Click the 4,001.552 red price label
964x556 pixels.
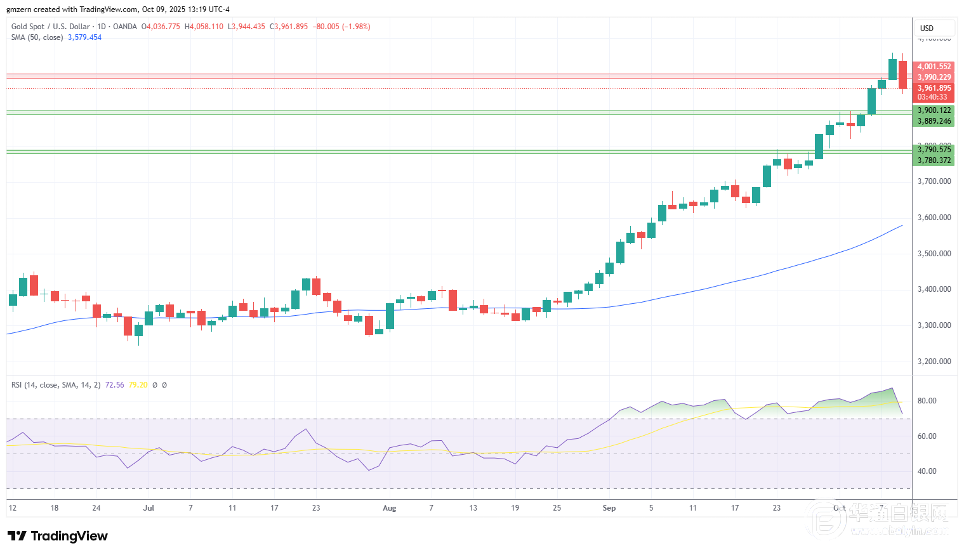pyautogui.click(x=935, y=67)
